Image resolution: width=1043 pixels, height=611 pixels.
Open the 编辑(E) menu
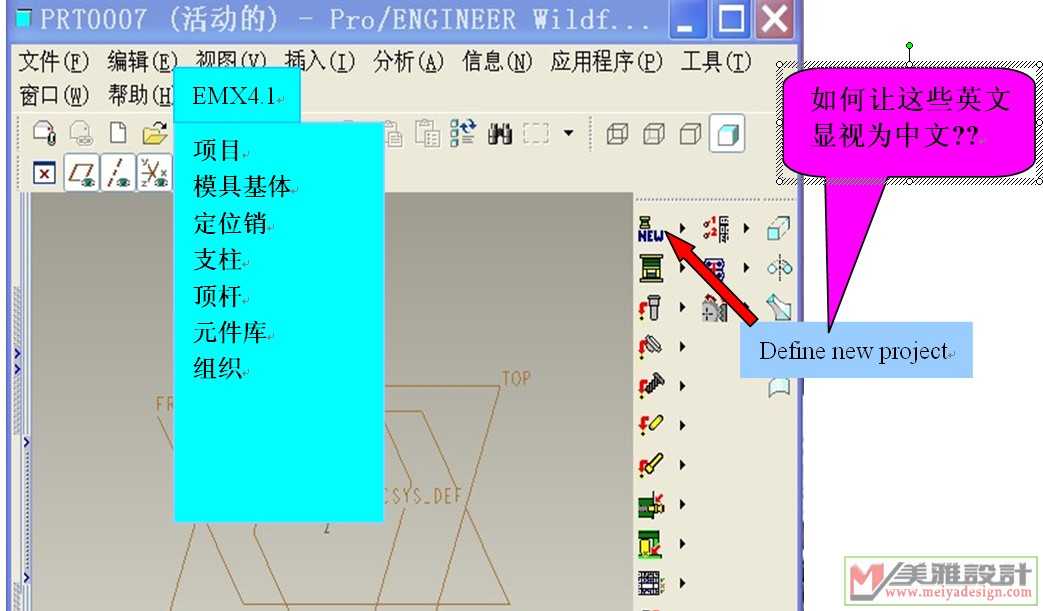(x=142, y=62)
